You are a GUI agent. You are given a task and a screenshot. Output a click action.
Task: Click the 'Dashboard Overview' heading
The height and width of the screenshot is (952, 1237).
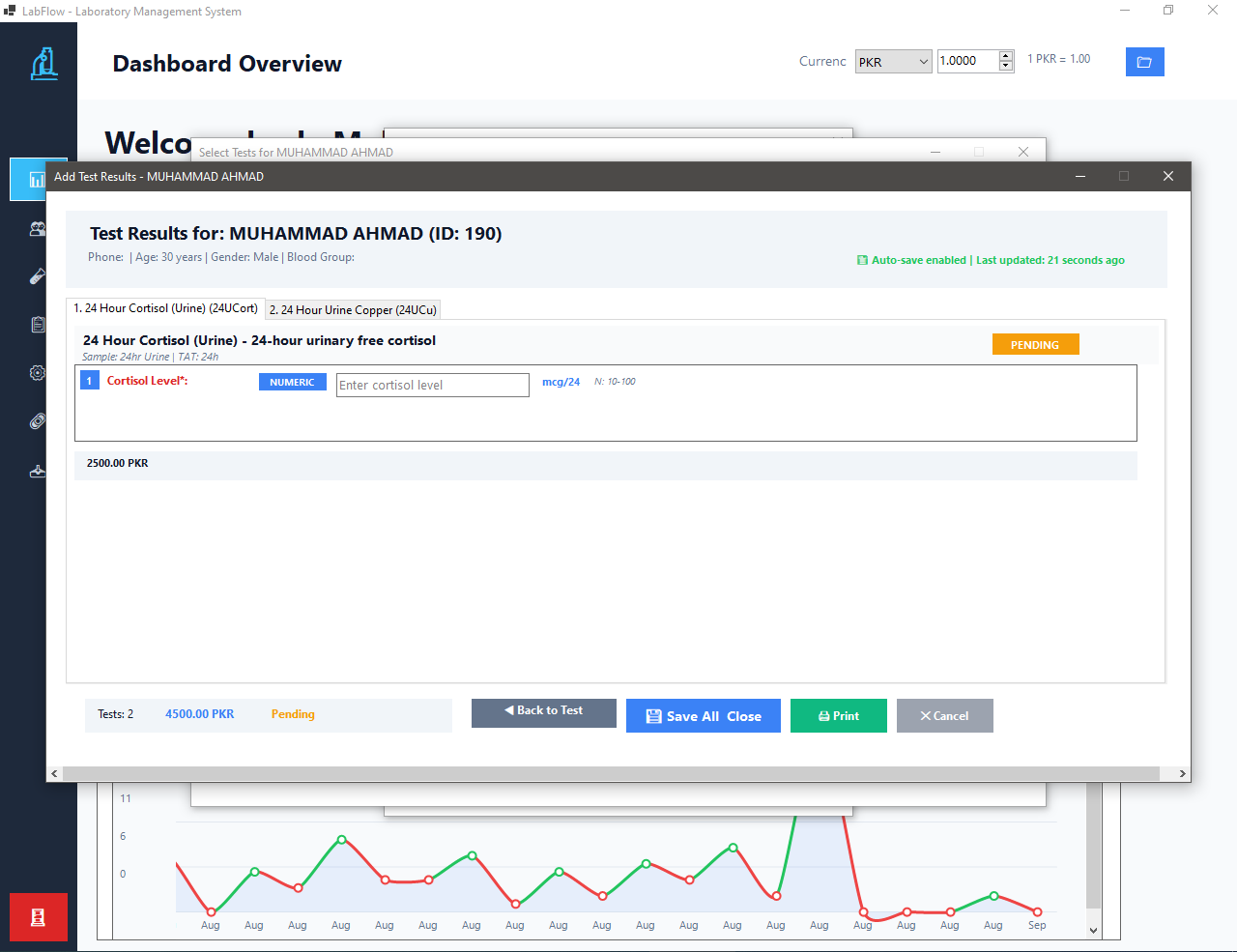coord(227,64)
